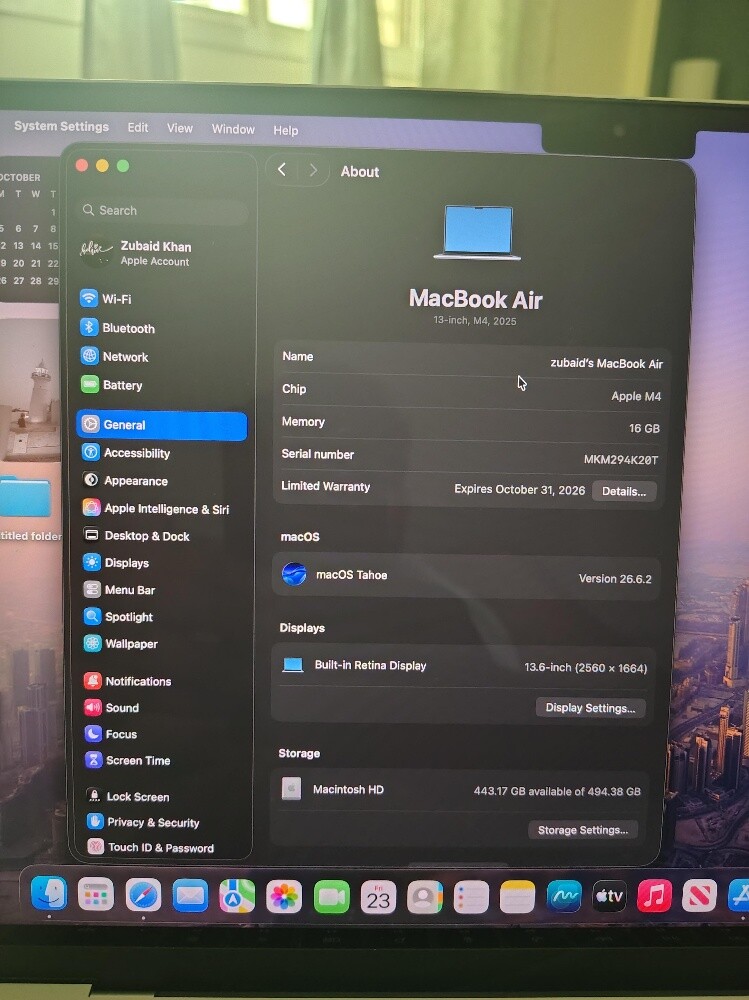749x1000 pixels.
Task: Open Touch ID & Password settings
Action: pyautogui.click(x=151, y=847)
